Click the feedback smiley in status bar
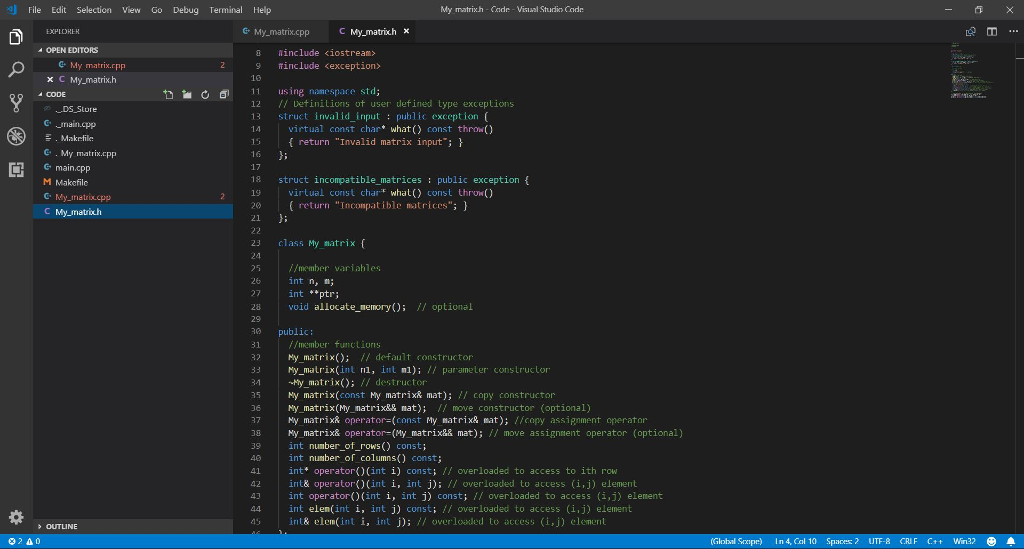 [x=991, y=541]
